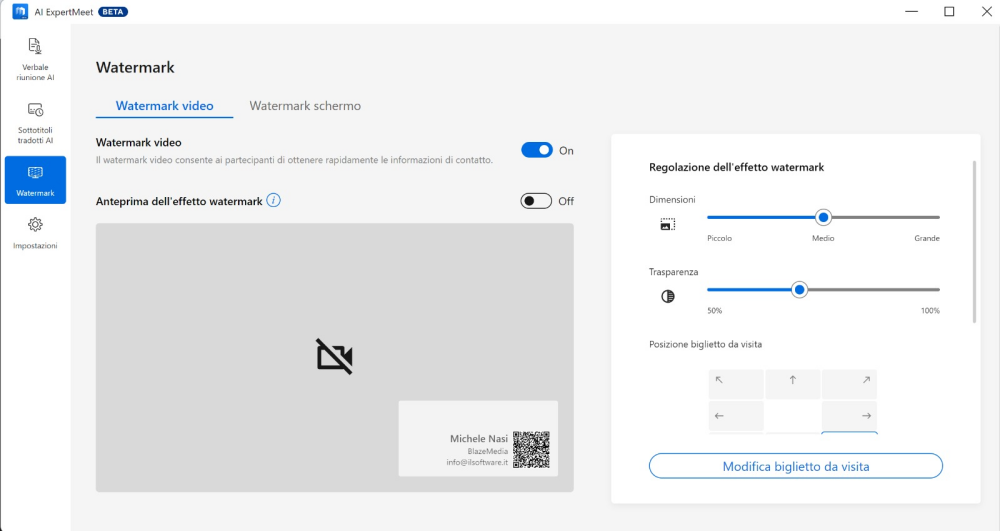Click the Trasparenza contrast icon
This screenshot has height=531, width=1000.
668,296
